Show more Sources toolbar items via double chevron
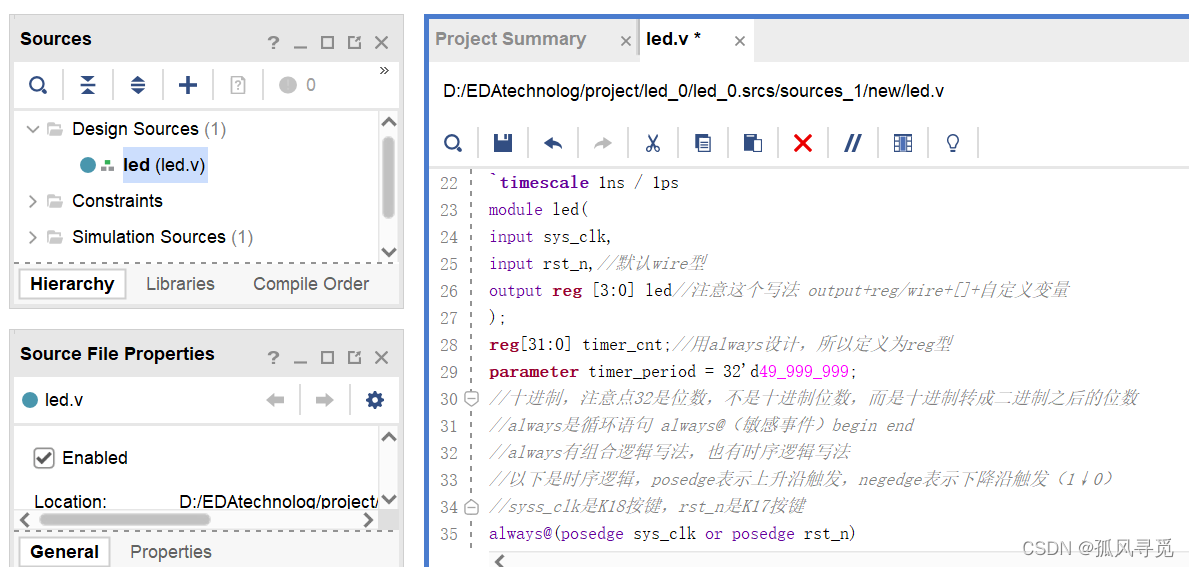 pos(384,70)
